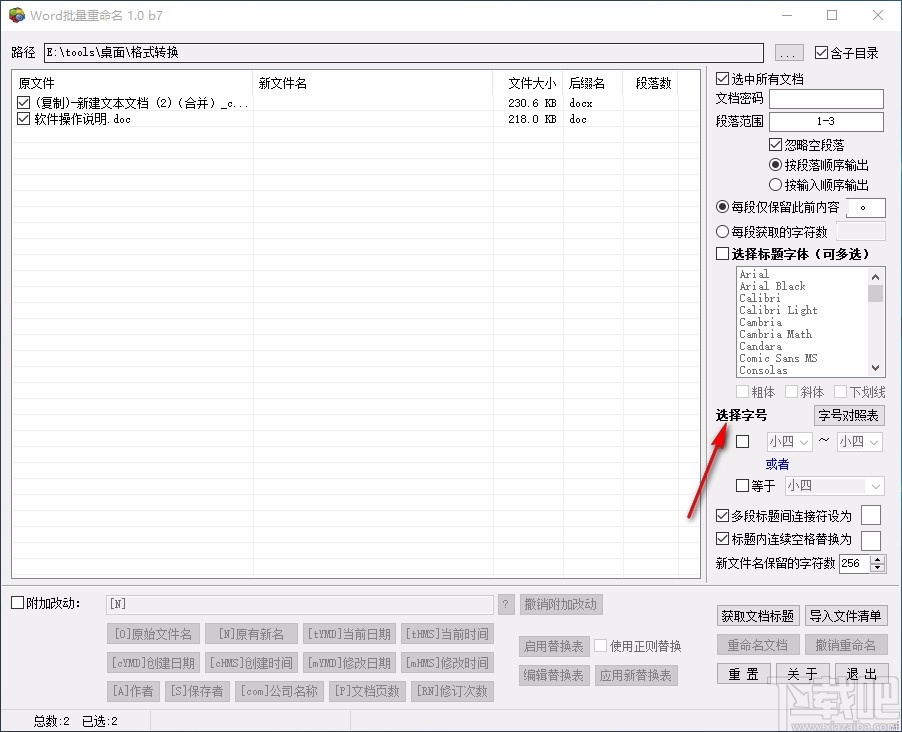Click the ... path browse button
The image size is (902, 732).
pos(788,52)
